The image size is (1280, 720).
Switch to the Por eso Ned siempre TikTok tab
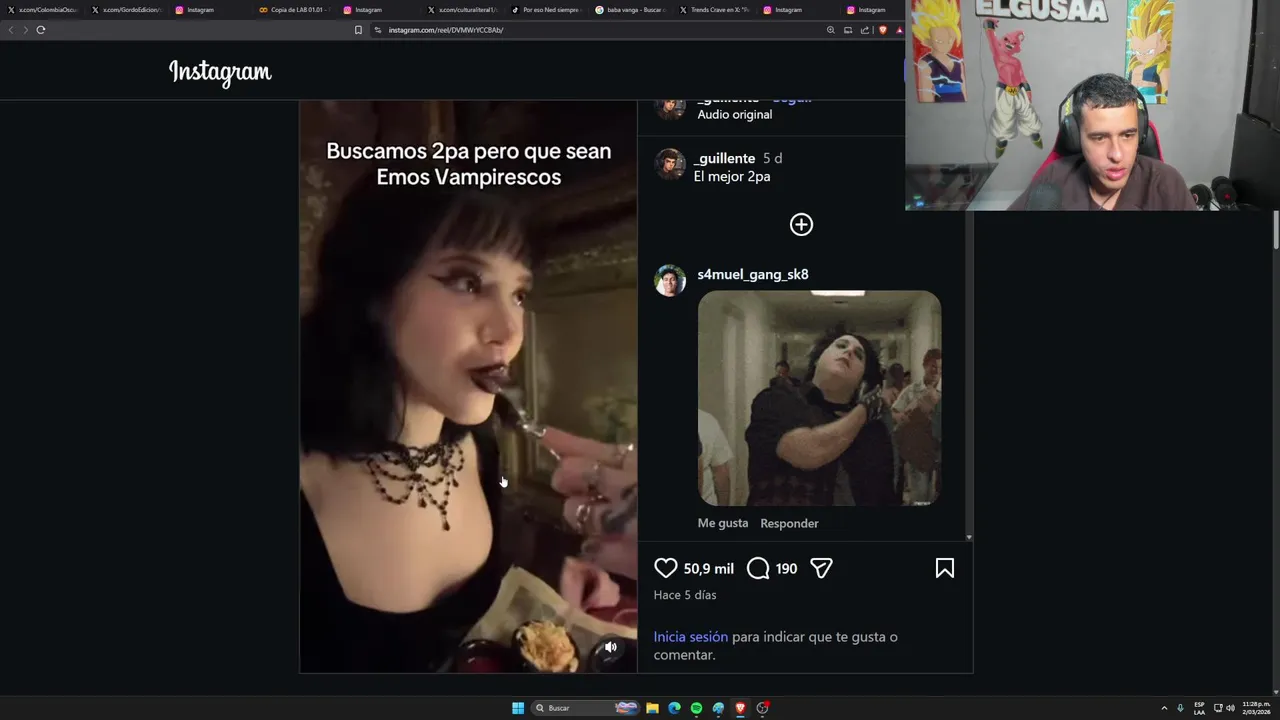(x=546, y=10)
